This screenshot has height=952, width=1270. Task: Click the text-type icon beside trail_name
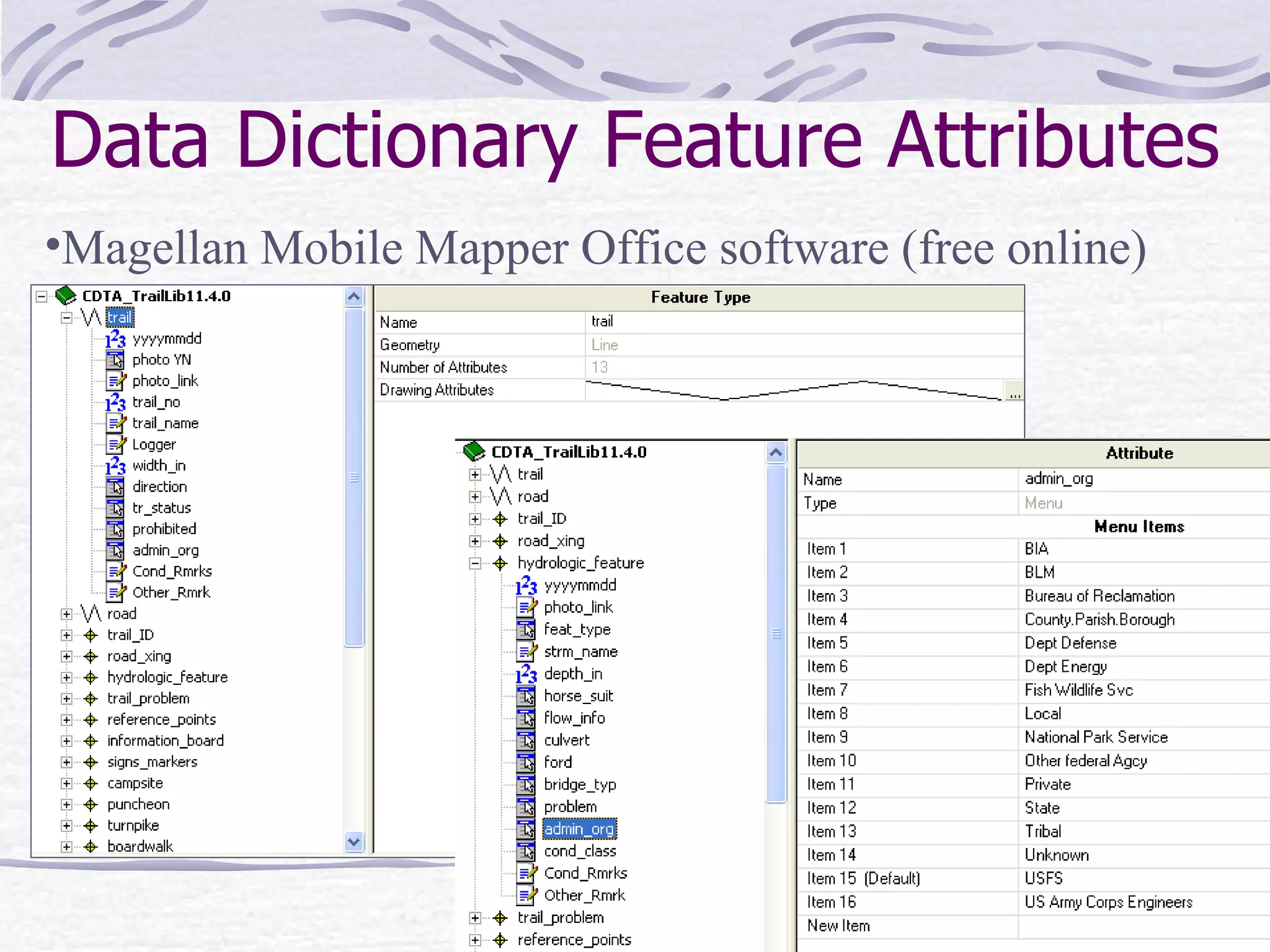click(116, 423)
